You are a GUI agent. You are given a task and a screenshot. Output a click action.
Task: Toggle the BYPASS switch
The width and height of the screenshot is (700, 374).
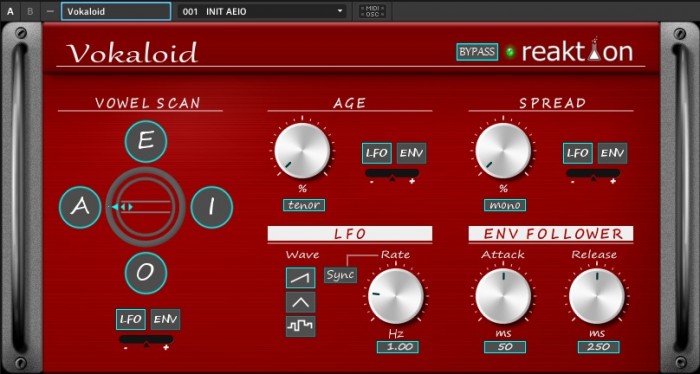point(477,52)
